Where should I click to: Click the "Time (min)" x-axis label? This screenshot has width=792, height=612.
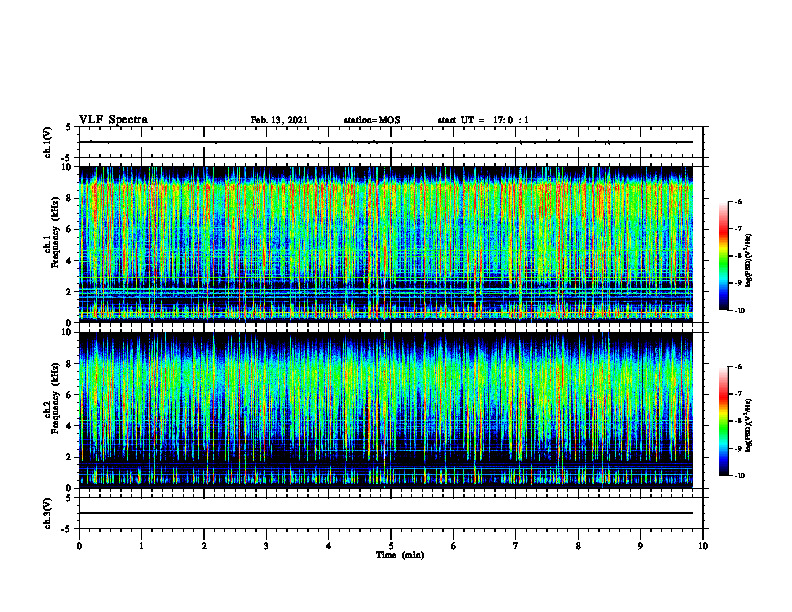click(x=400, y=555)
